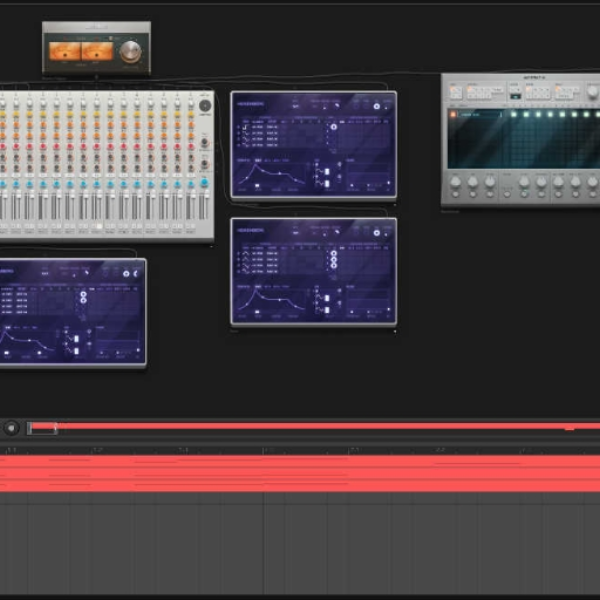
Task: Select the highlighted envelope tab on middle Heisenberg
Action: [258, 287]
